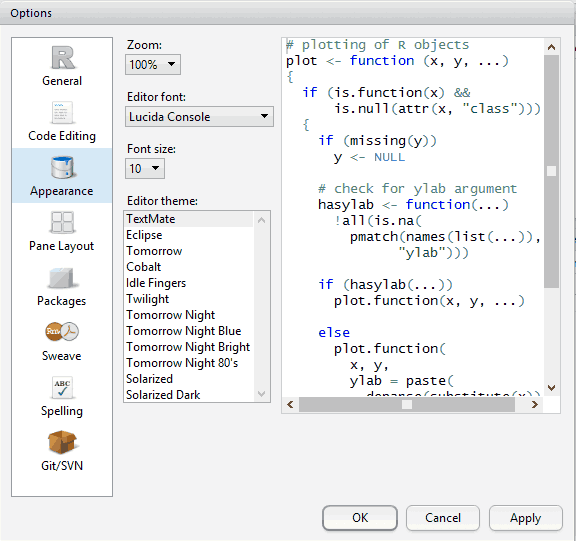This screenshot has width=576, height=541.
Task: Expand the Editor font Lucida Console dropdown
Action: (199, 117)
